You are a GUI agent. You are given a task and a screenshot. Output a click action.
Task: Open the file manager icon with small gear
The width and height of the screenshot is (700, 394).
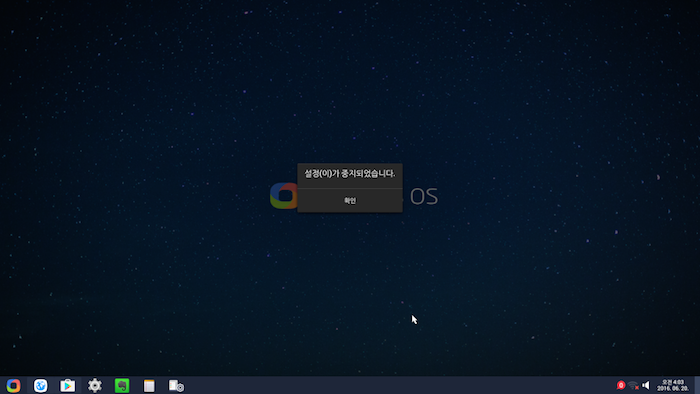click(176, 386)
